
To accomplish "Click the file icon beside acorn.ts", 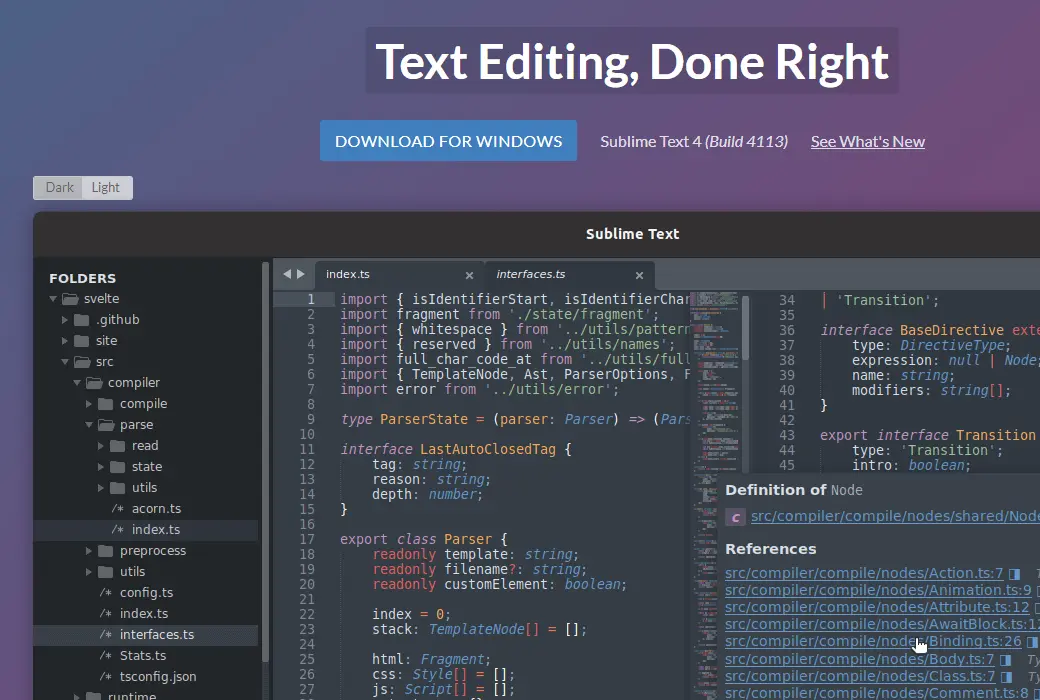I will tap(117, 509).
